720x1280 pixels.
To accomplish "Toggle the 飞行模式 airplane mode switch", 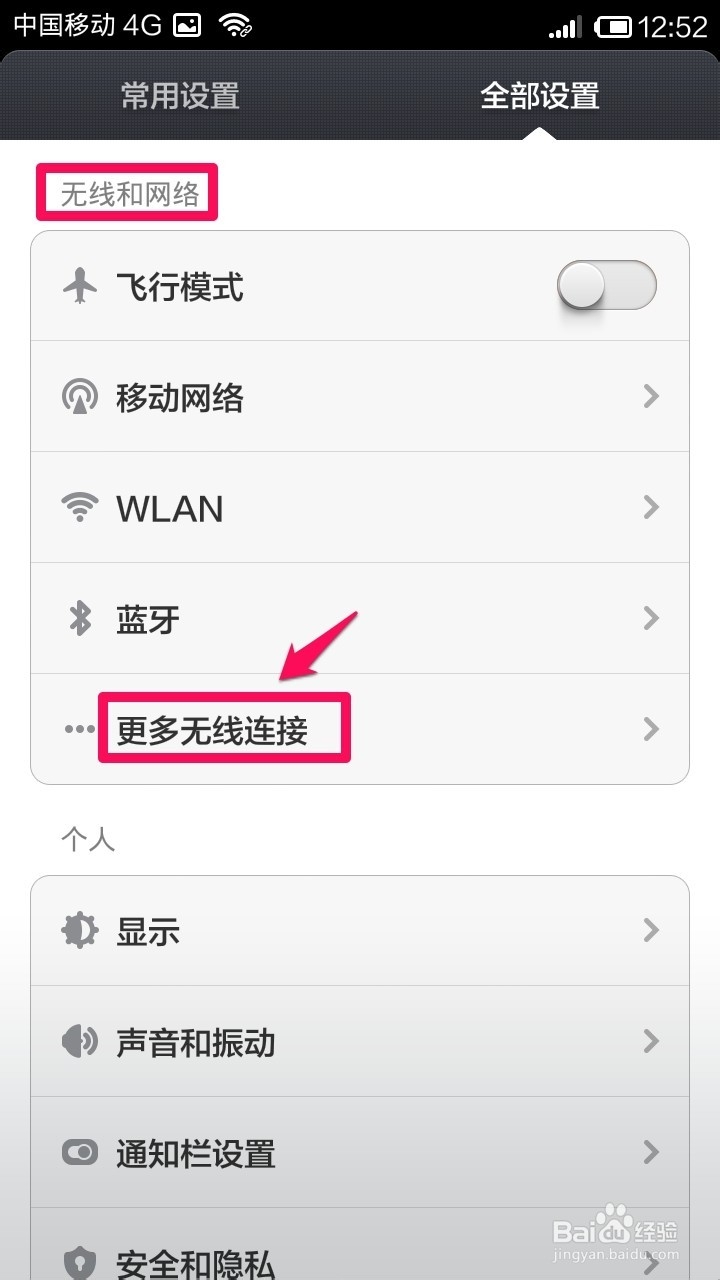I will (607, 288).
